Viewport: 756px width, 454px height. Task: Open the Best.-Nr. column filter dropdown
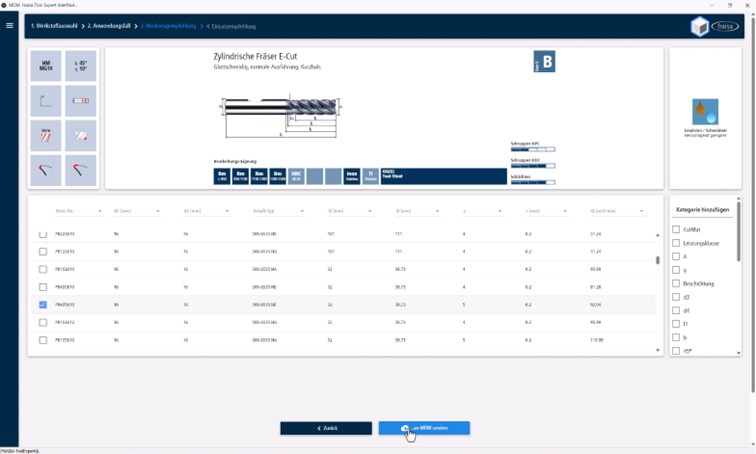(100, 211)
